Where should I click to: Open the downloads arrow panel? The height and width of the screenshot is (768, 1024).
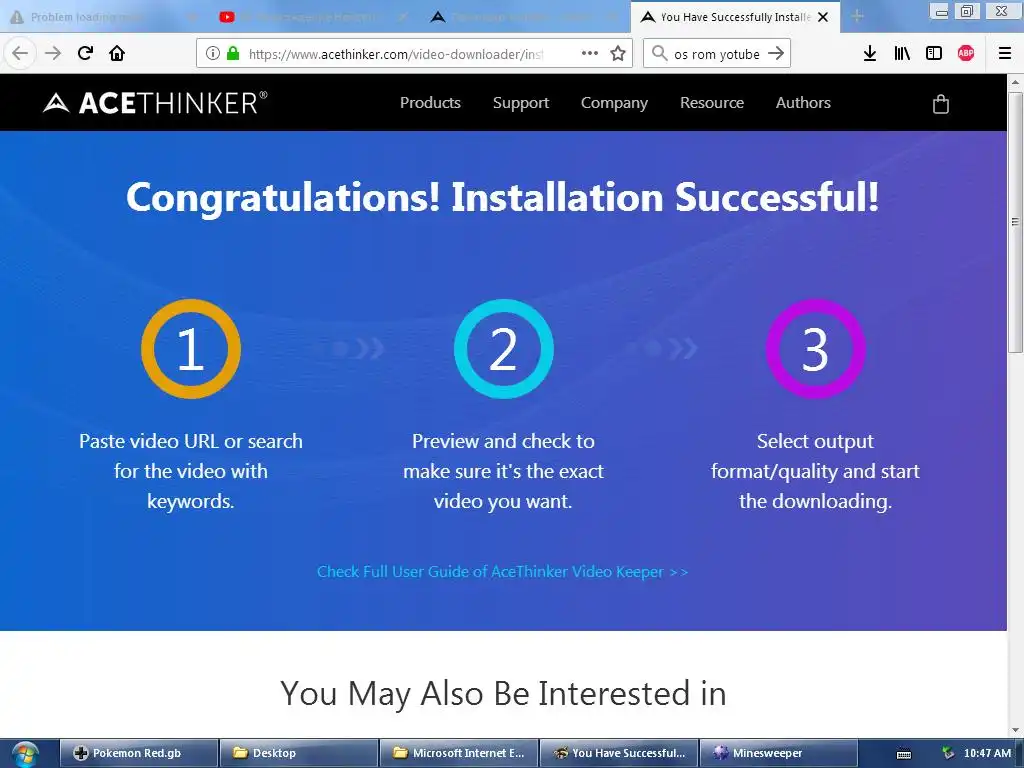[x=869, y=54]
